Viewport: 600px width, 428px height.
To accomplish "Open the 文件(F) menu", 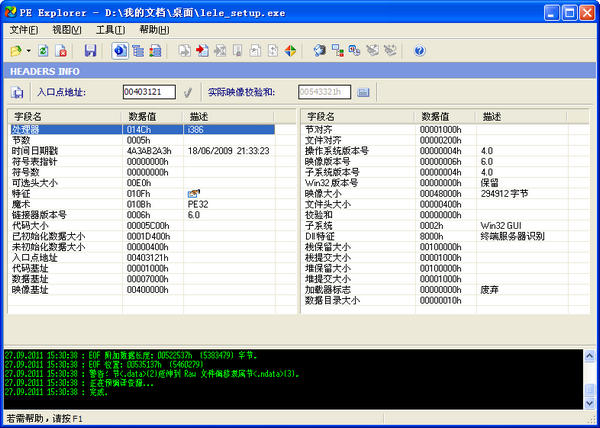I will tap(23, 30).
